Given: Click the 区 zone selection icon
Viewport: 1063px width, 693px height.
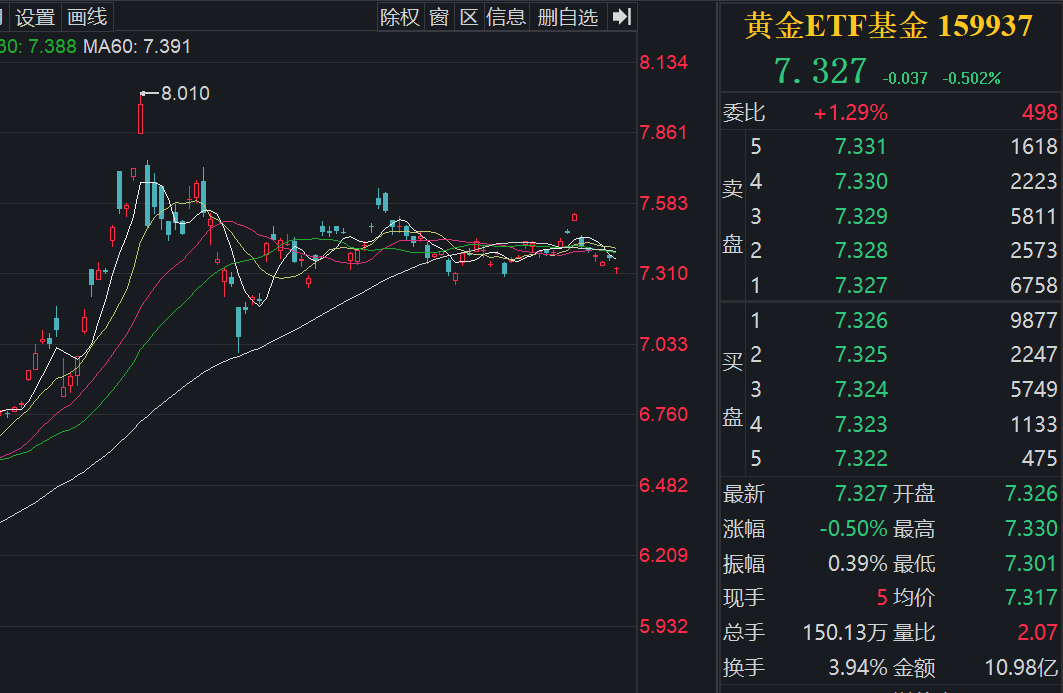Looking at the screenshot, I should click(469, 16).
